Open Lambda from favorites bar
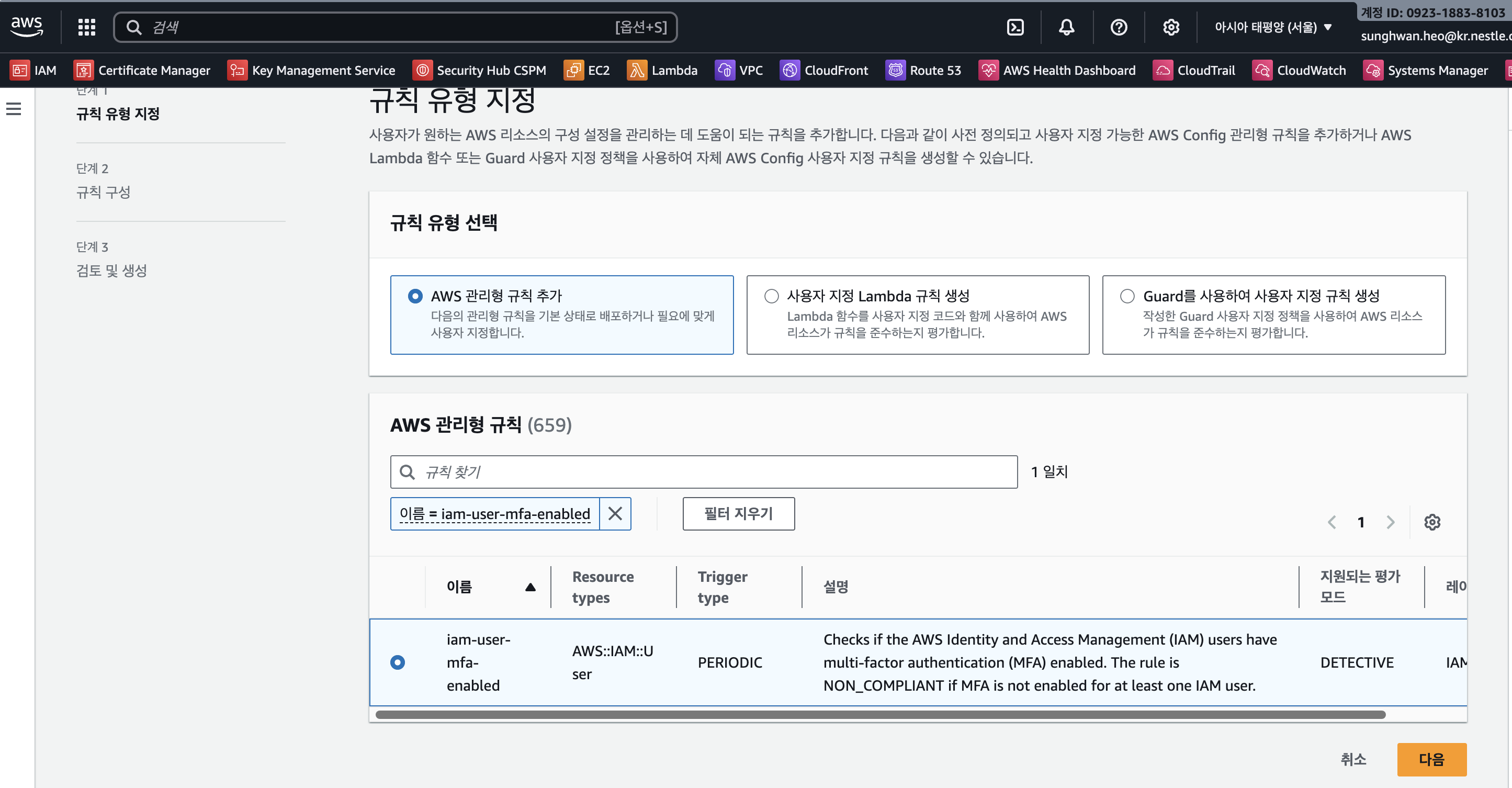 pos(663,71)
